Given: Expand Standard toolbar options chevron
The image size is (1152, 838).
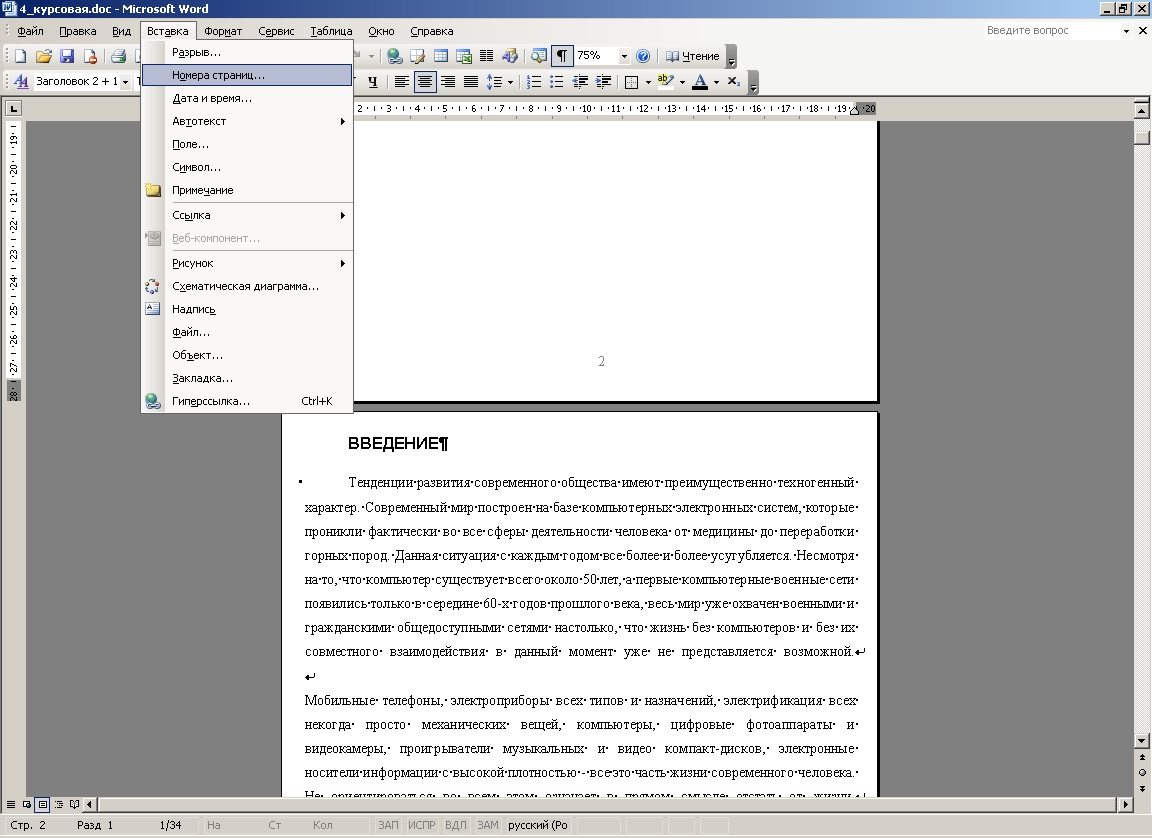Looking at the screenshot, I should point(731,57).
